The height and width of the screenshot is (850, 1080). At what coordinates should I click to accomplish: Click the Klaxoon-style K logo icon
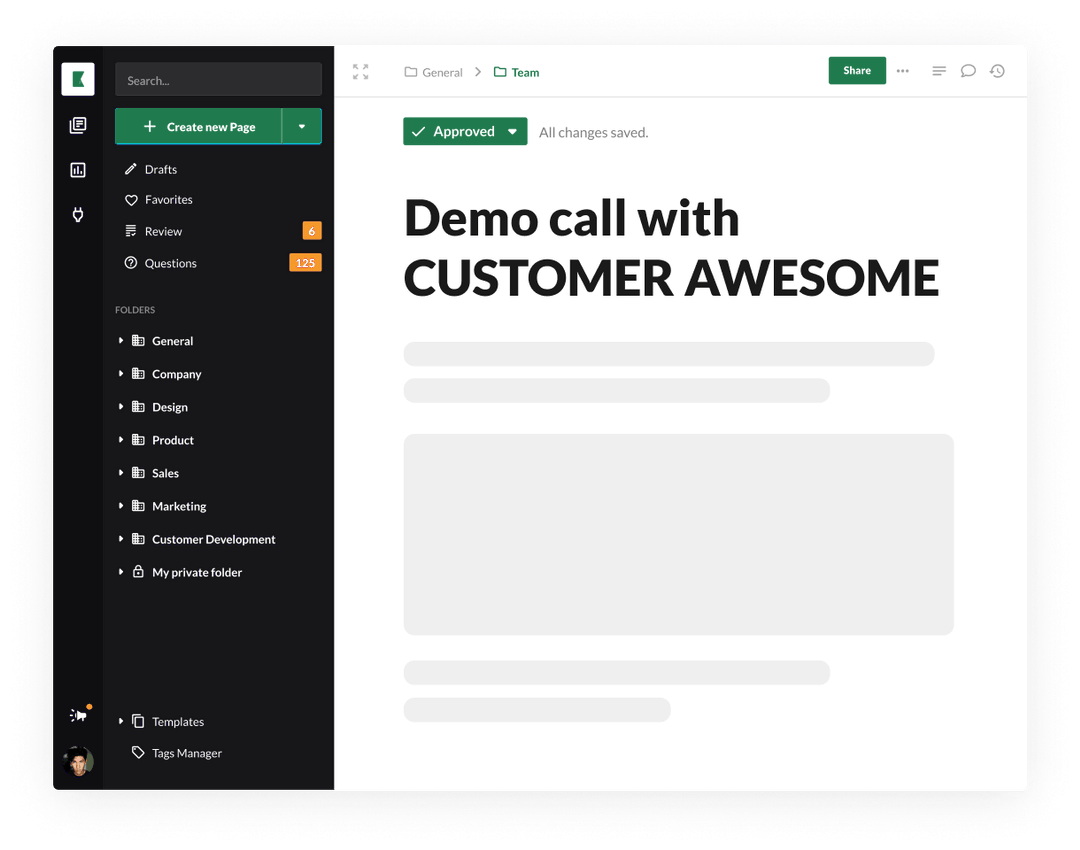(78, 79)
